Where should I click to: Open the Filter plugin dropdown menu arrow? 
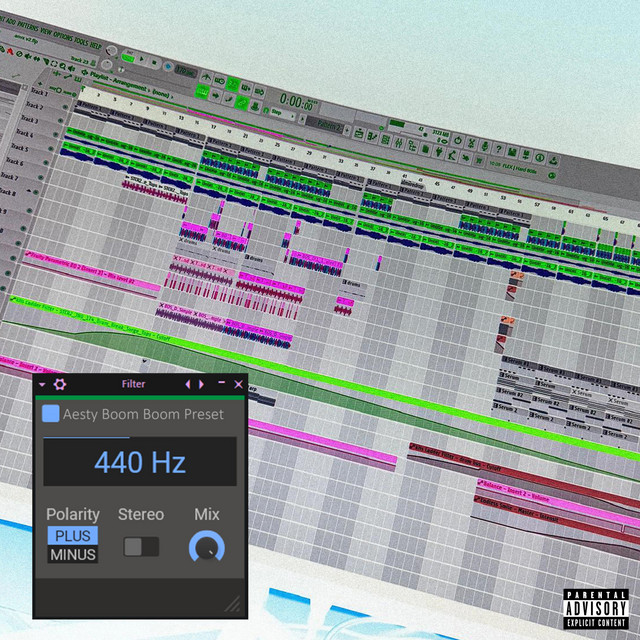click(x=42, y=384)
